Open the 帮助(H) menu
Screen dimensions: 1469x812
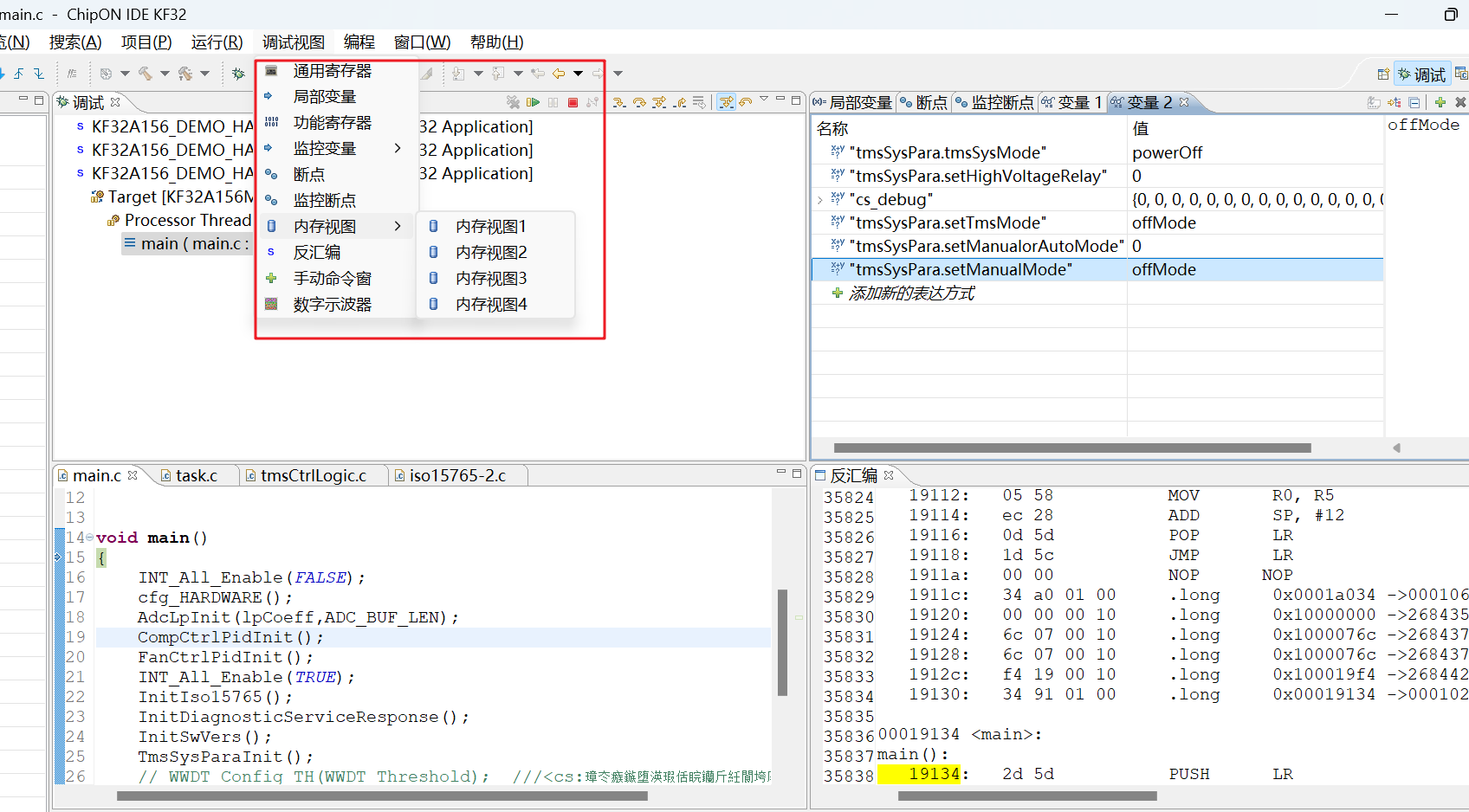tap(497, 42)
